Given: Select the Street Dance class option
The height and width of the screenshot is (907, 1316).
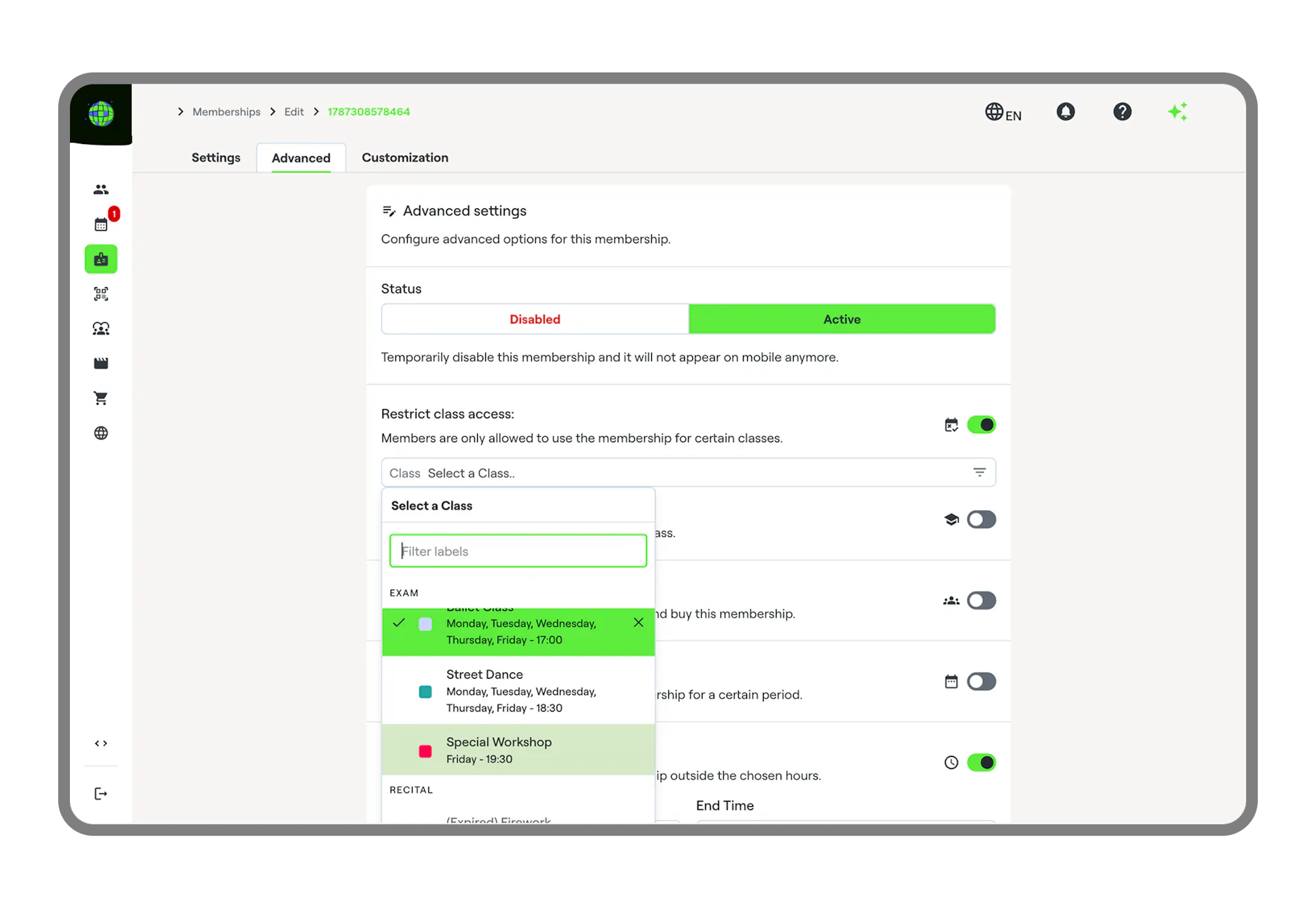Looking at the screenshot, I should point(518,690).
